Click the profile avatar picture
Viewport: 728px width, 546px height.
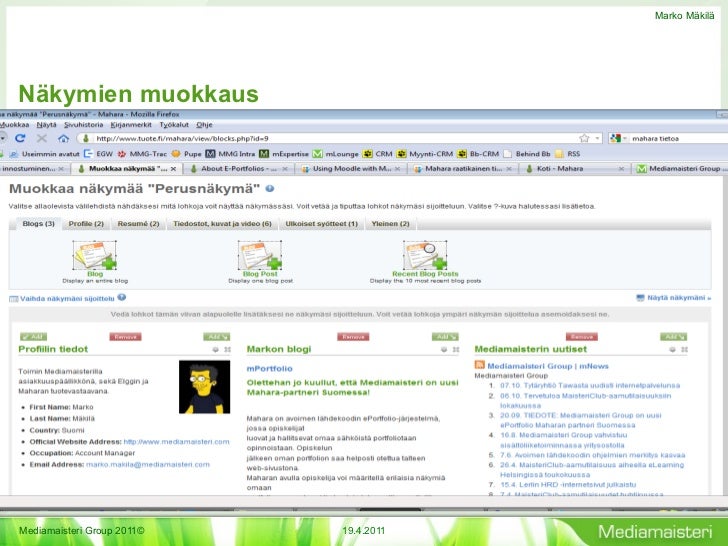tap(204, 387)
